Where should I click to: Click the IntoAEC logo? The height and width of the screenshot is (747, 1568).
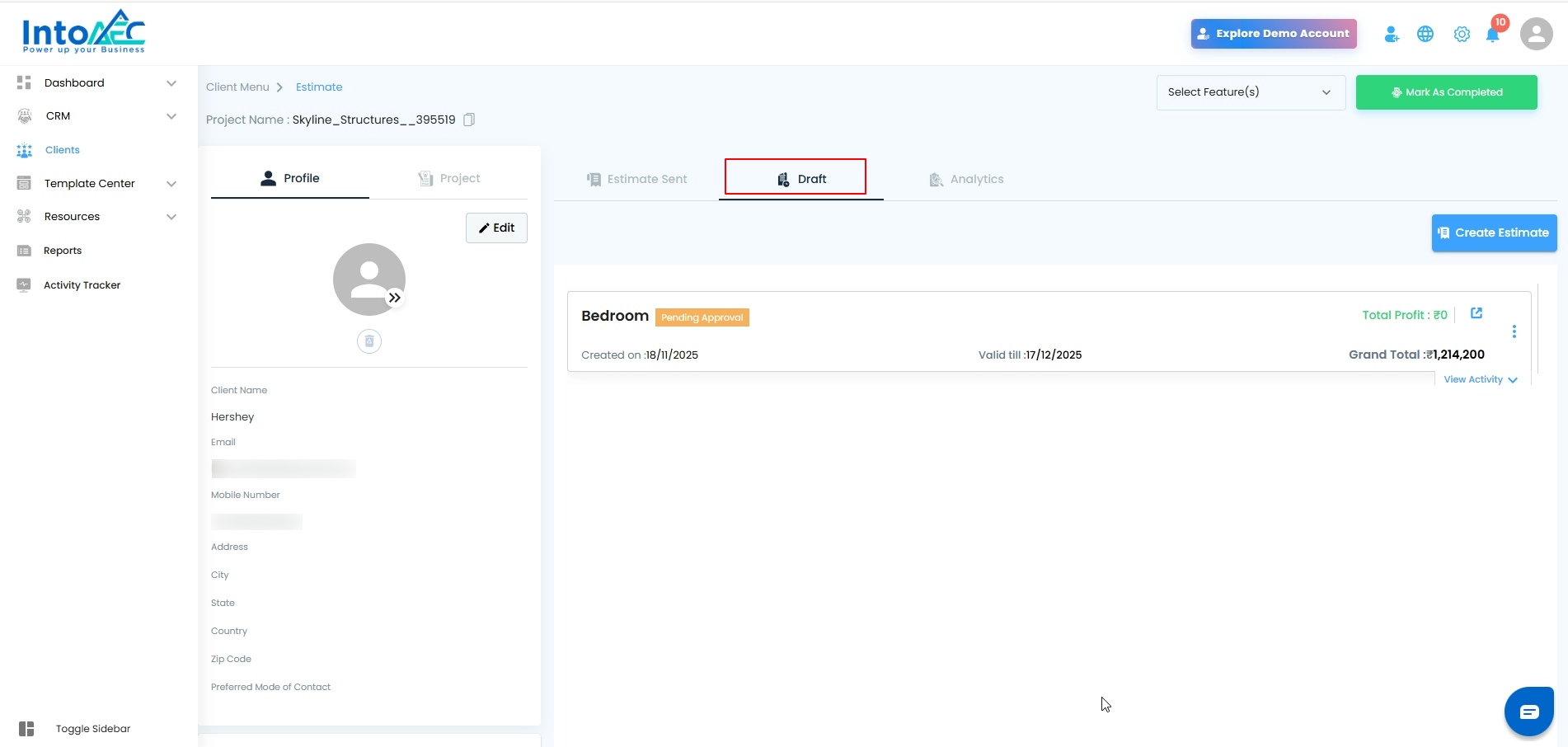pos(84,32)
